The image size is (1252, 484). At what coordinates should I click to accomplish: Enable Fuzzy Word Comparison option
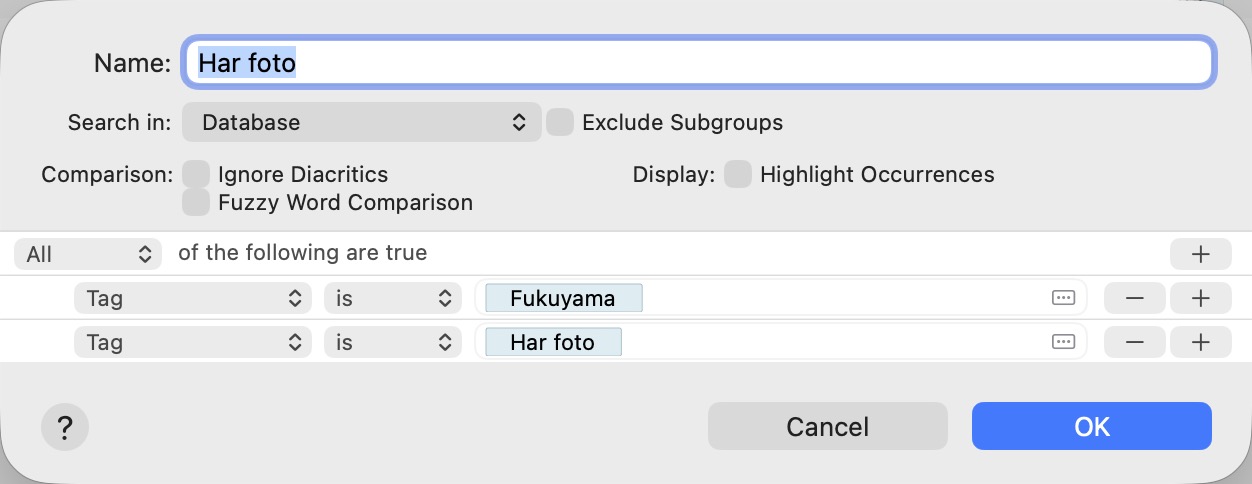(x=196, y=203)
